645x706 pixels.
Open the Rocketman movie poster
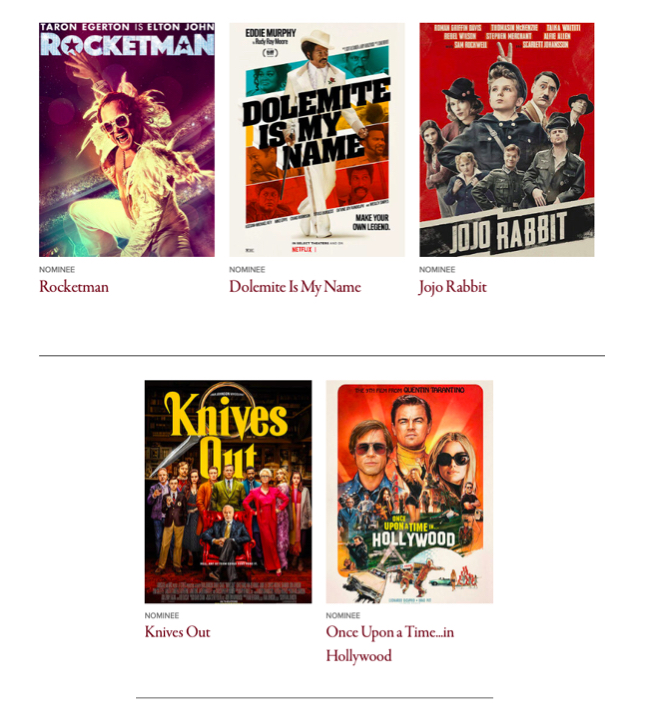126,140
